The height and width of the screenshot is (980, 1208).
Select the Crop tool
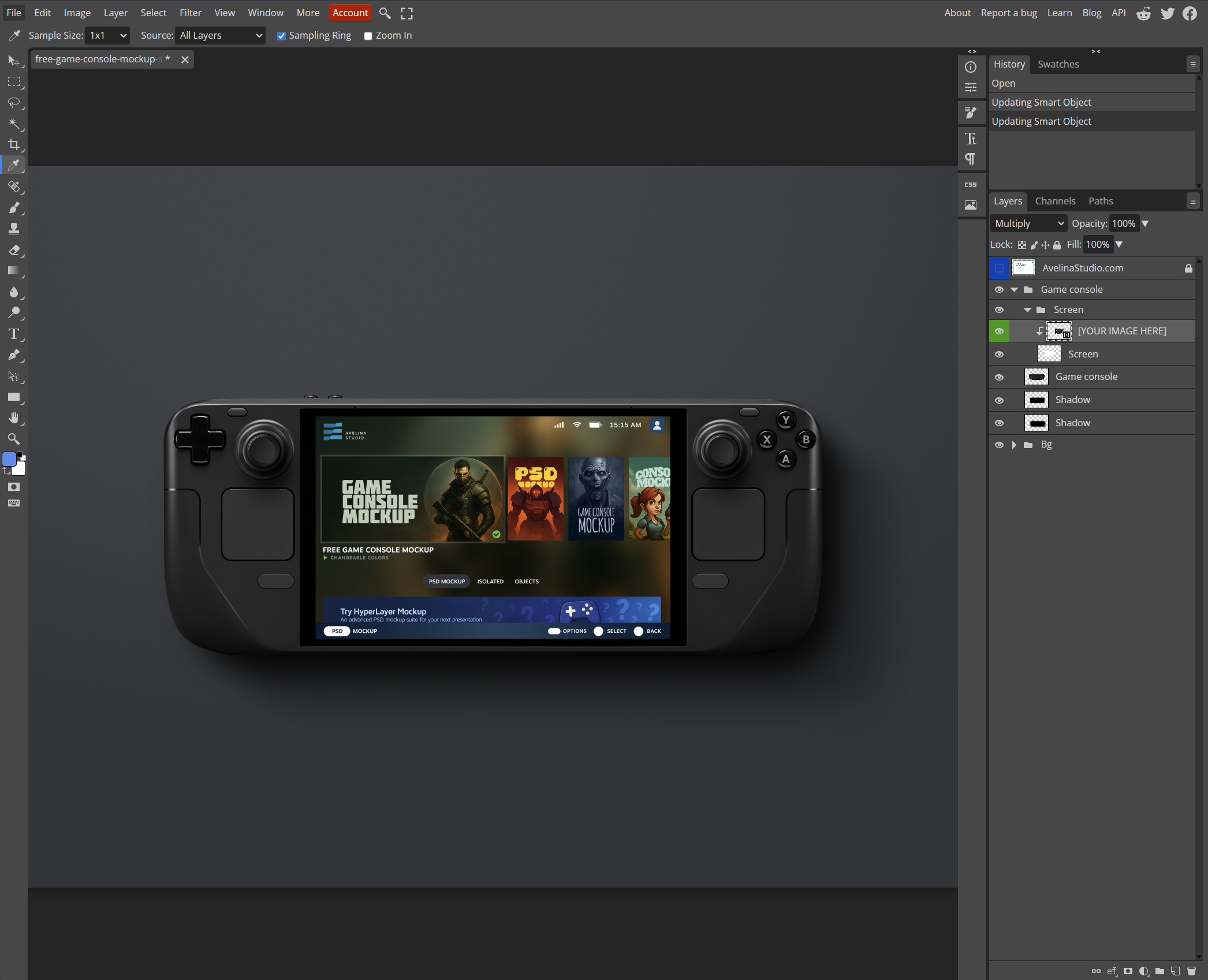click(14, 144)
